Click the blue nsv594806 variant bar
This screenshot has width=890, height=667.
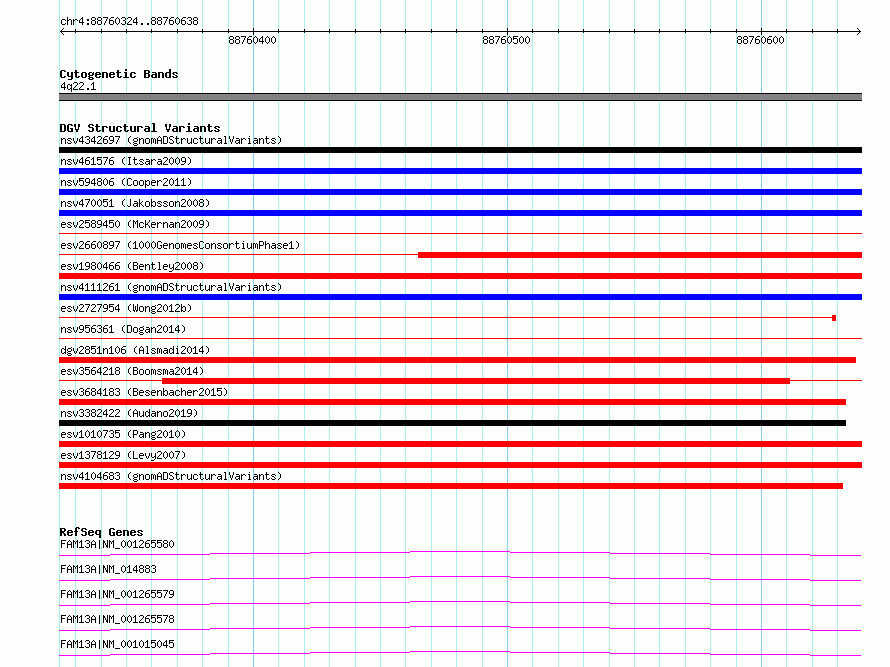click(x=460, y=192)
